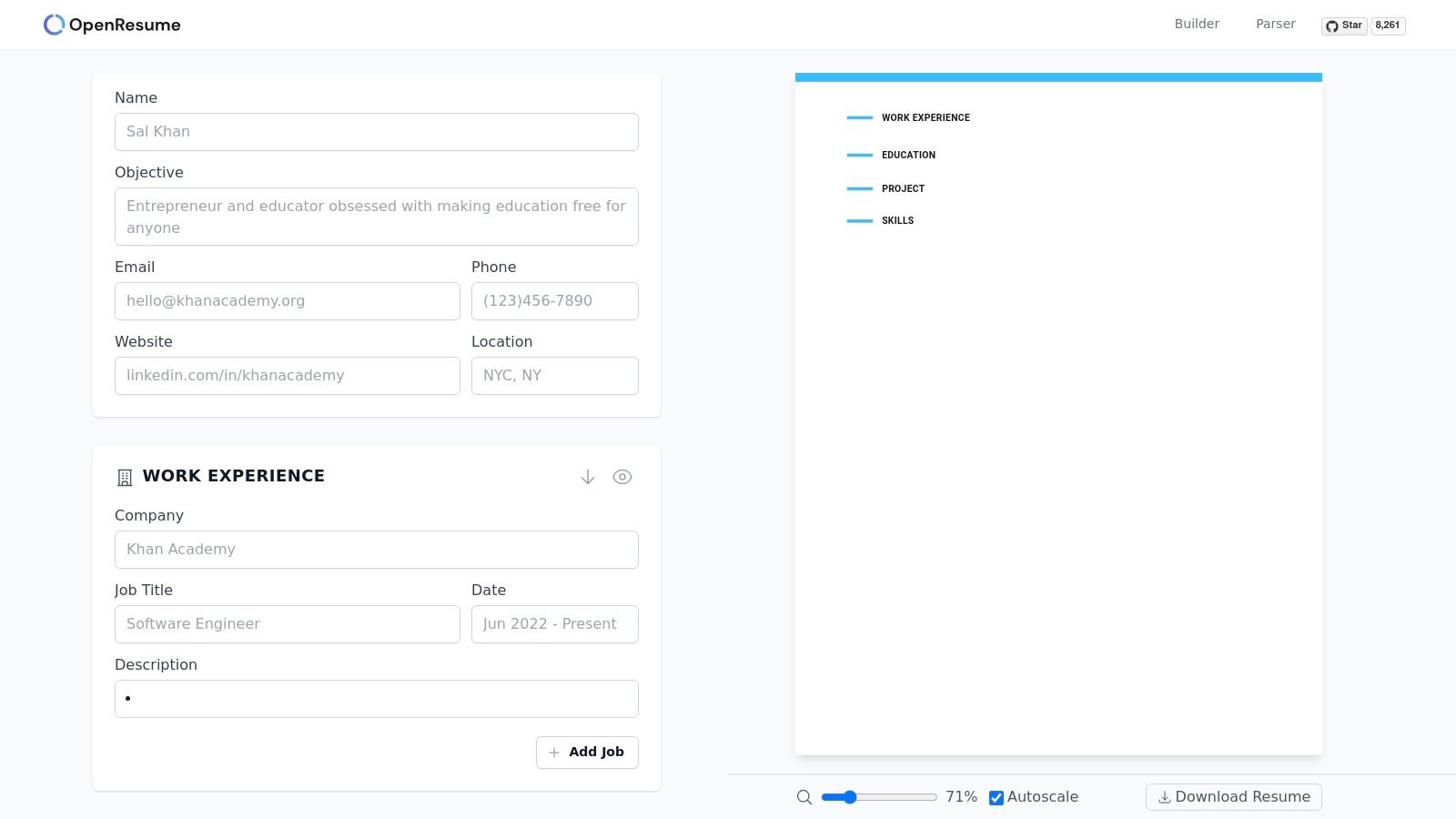This screenshot has height=819, width=1456.
Task: Click the GitHub octocat icon
Action: coord(1331,25)
